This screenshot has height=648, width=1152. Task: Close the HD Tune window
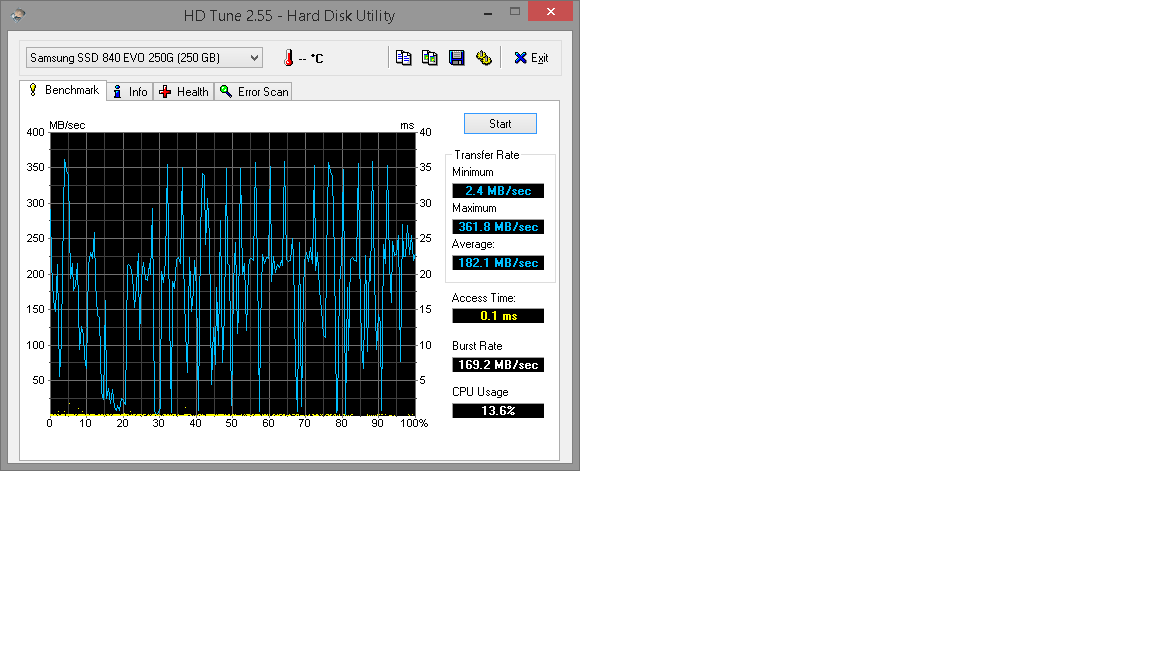click(x=551, y=12)
